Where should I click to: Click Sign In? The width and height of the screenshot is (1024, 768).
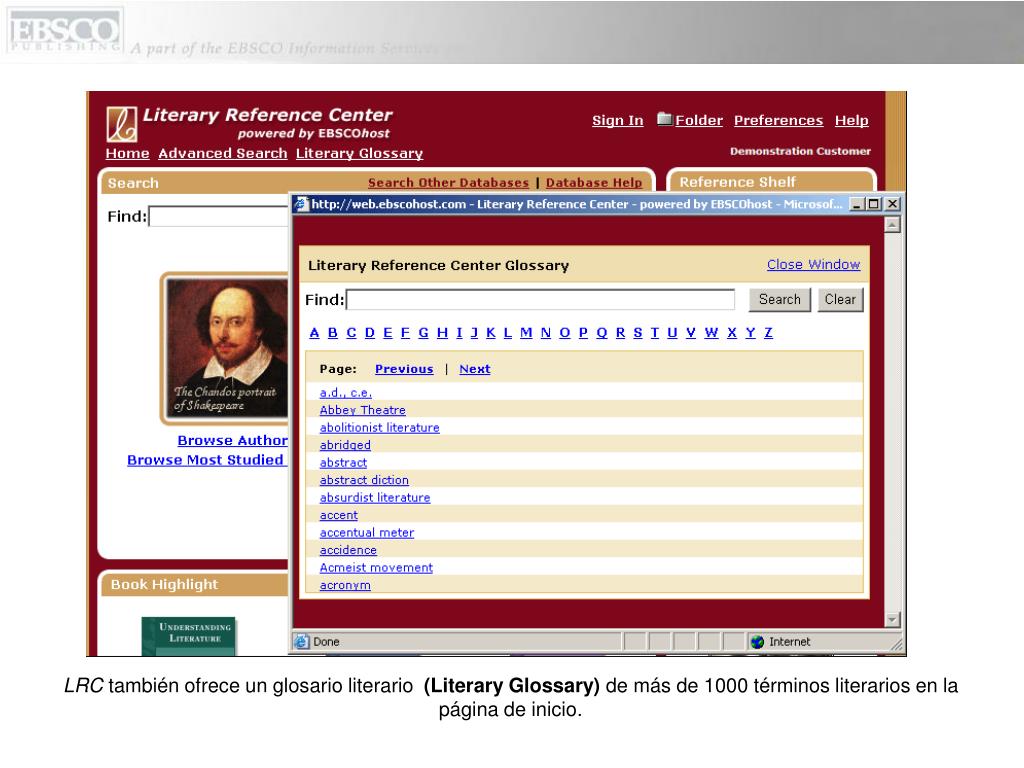tap(618, 120)
